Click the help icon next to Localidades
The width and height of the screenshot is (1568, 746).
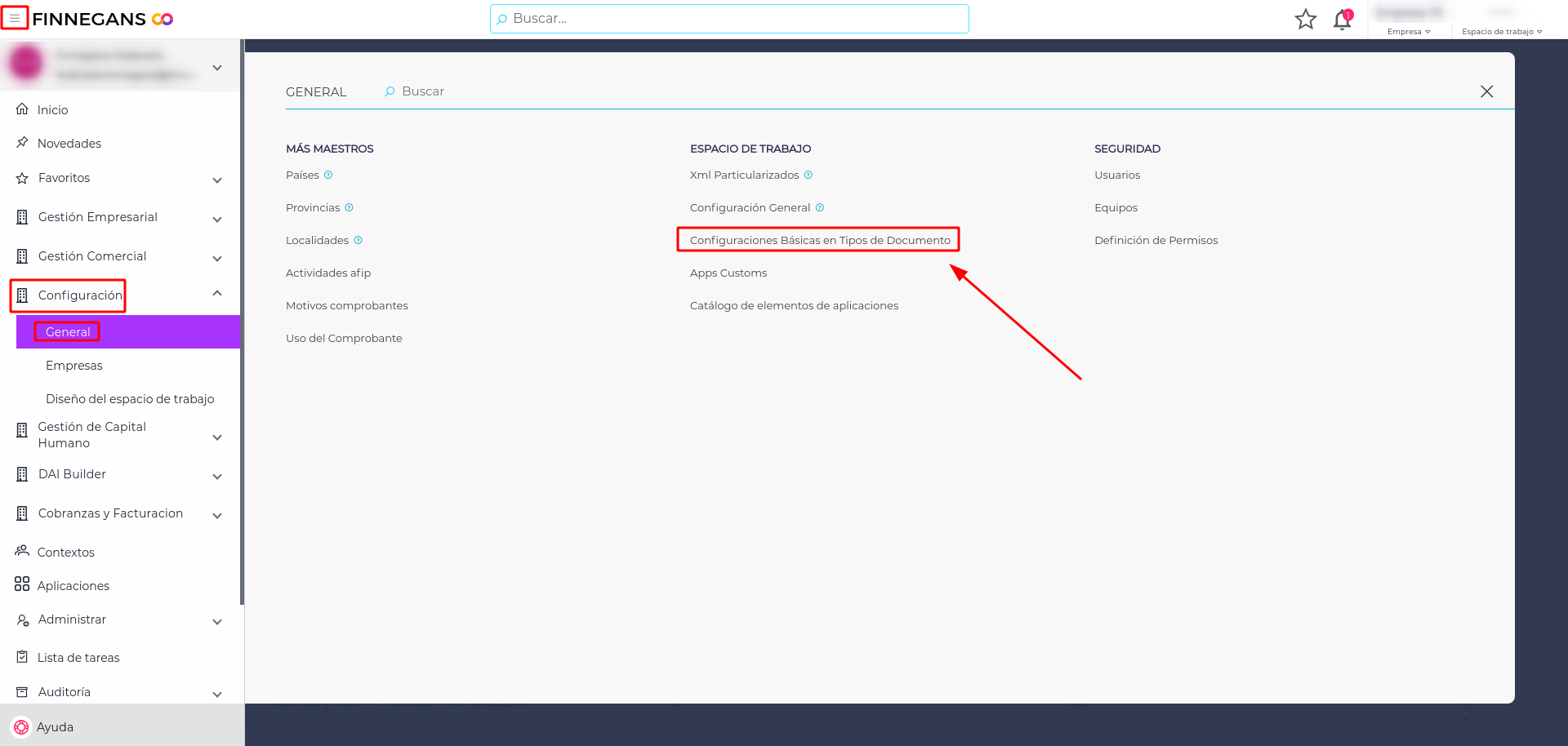click(x=358, y=240)
